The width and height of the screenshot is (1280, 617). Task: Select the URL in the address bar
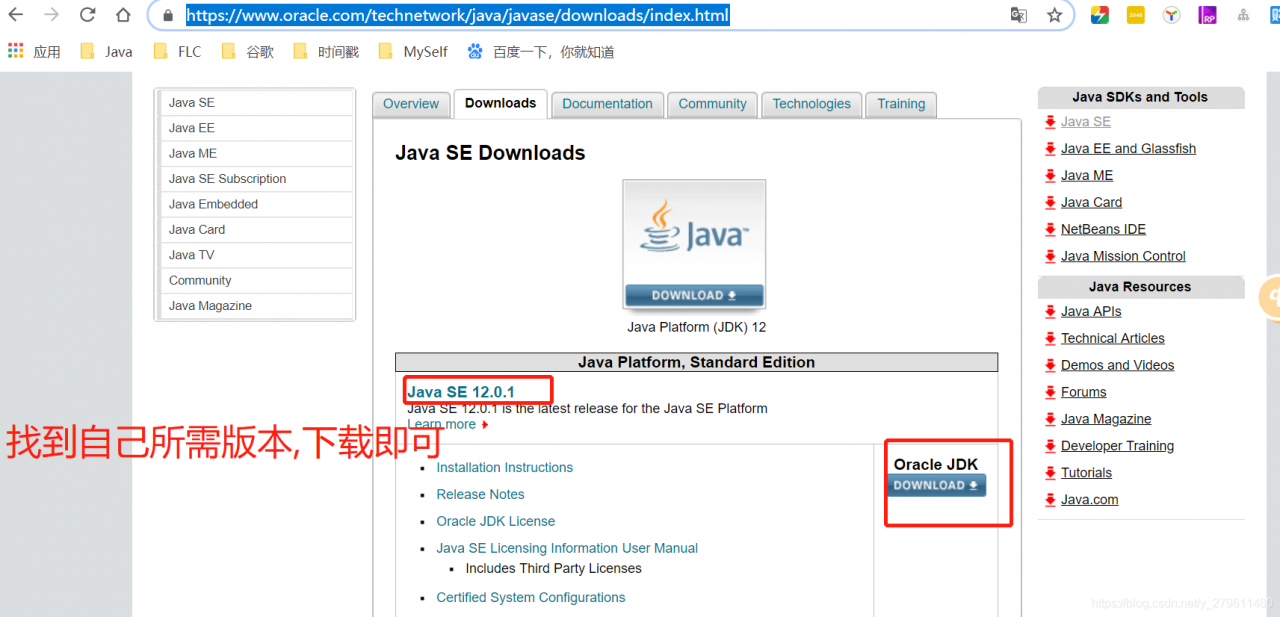458,16
